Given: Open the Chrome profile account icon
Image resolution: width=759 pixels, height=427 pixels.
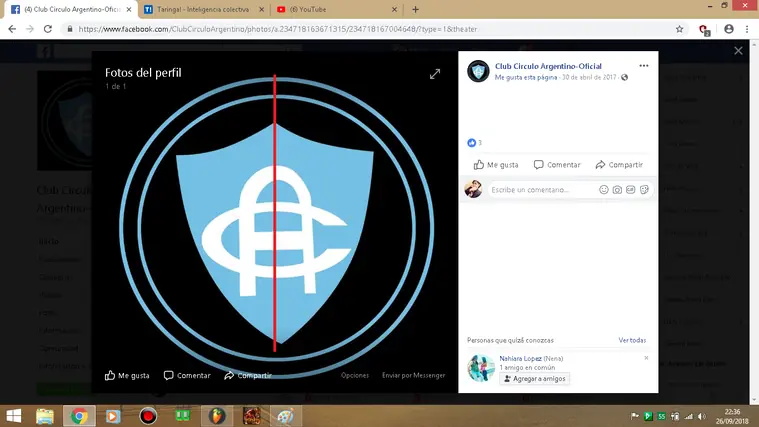Looking at the screenshot, I should (729, 29).
